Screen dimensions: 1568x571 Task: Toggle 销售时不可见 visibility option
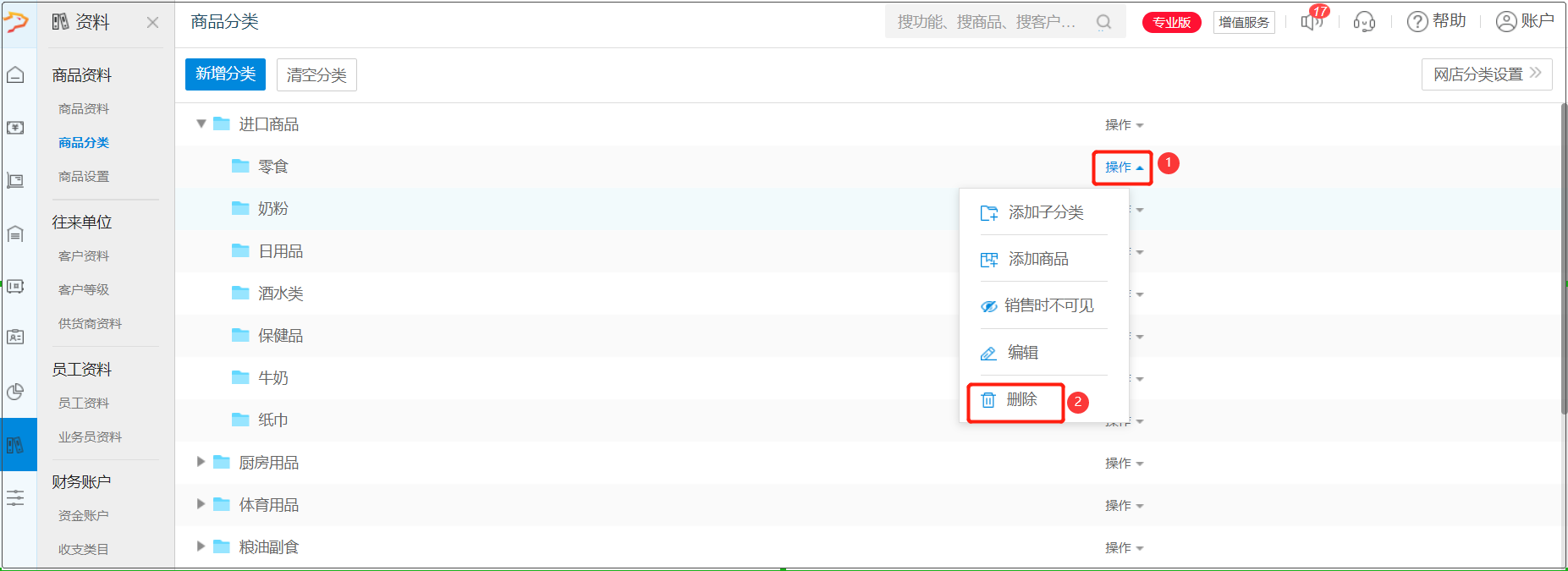1037,305
